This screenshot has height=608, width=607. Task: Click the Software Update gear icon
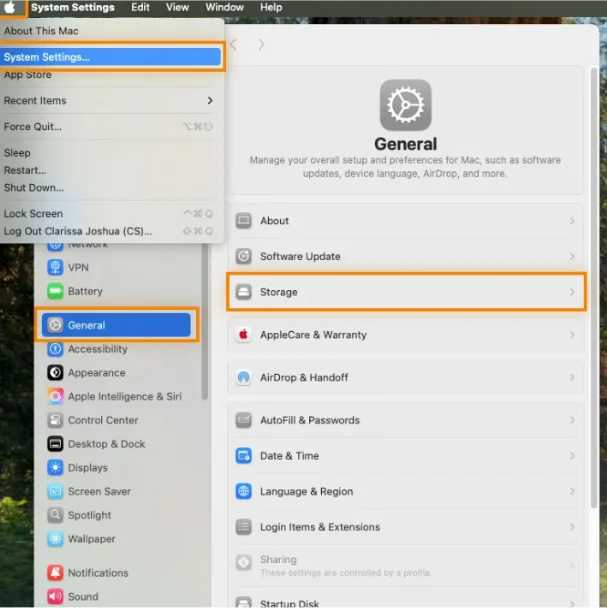244,256
